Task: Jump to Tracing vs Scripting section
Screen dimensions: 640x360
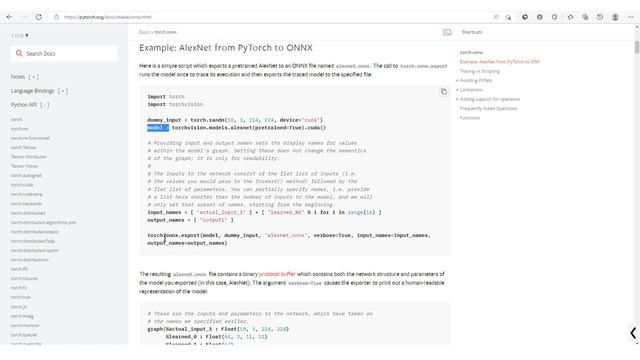Action: pos(480,71)
